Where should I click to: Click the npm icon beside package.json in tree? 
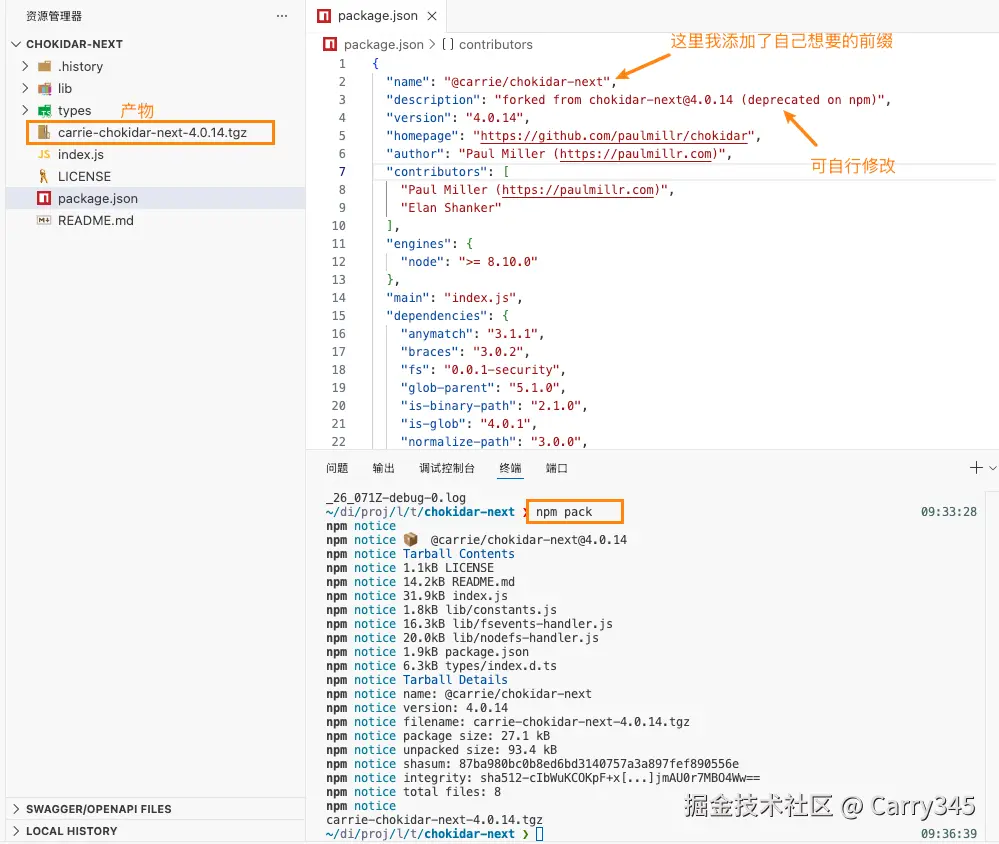click(44, 198)
